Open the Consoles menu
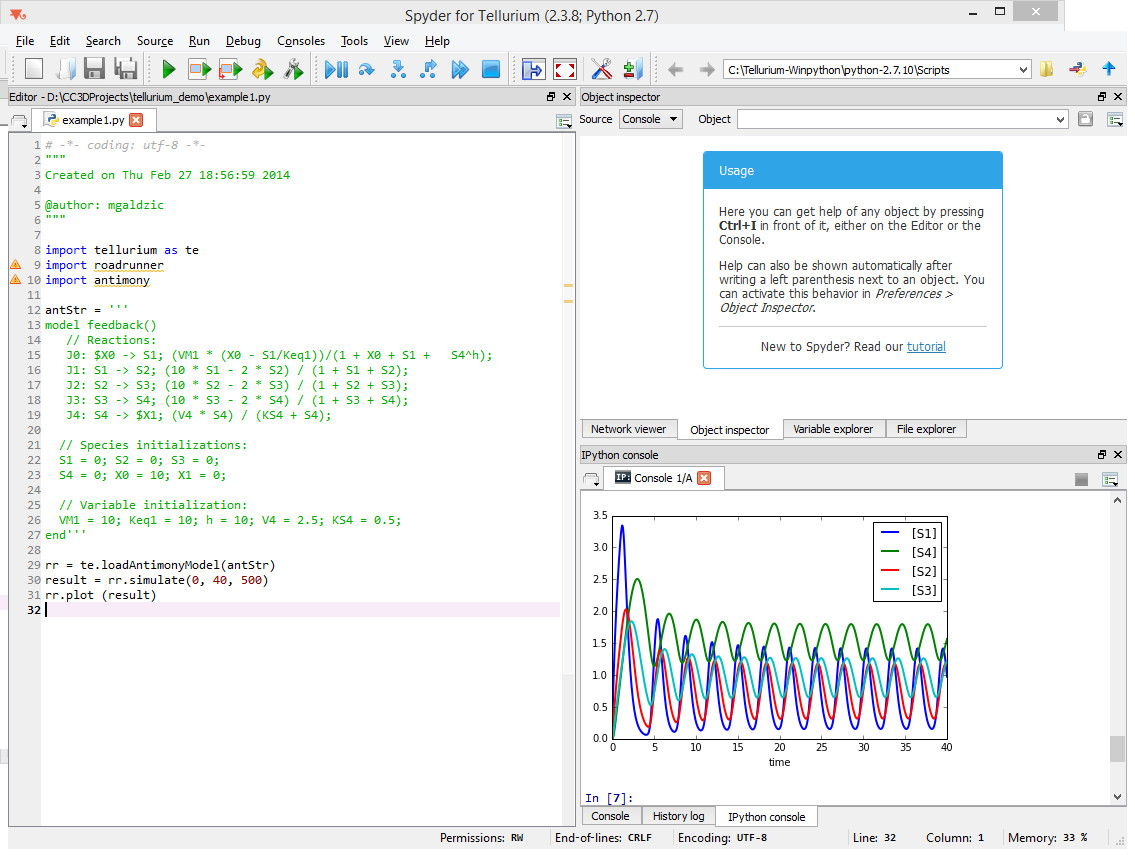This screenshot has width=1135, height=855. (x=301, y=41)
